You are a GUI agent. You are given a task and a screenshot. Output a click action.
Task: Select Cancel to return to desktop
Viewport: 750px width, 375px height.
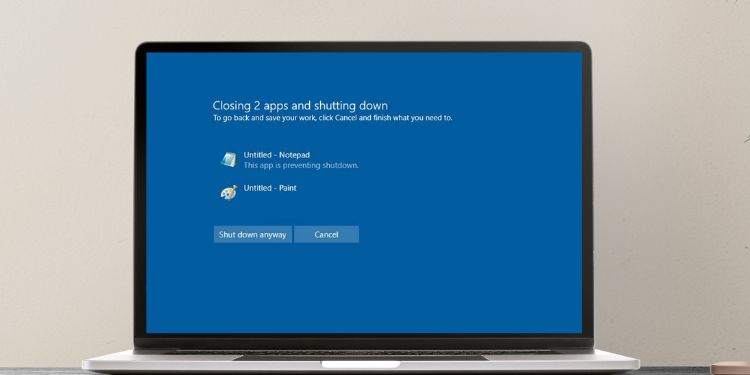tap(326, 234)
